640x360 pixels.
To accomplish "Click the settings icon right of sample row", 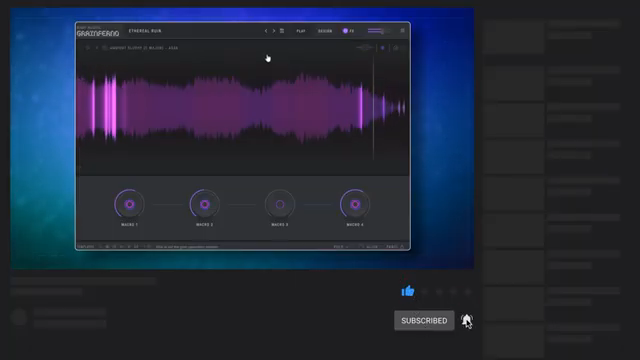I will point(396,48).
